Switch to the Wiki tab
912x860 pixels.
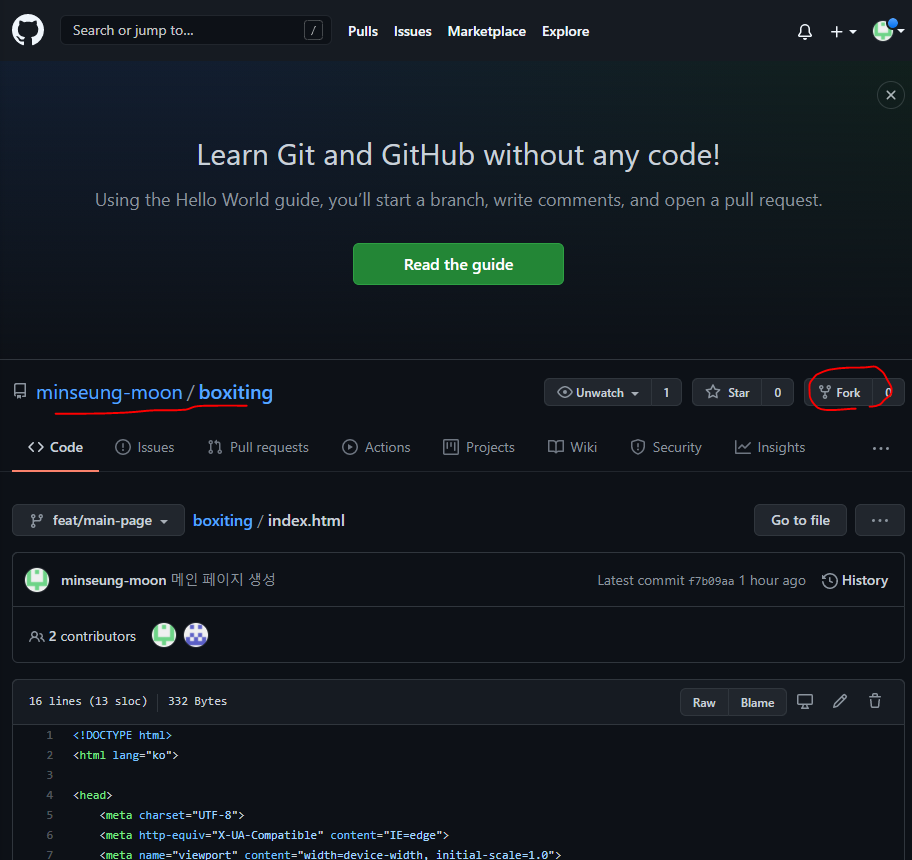572,447
